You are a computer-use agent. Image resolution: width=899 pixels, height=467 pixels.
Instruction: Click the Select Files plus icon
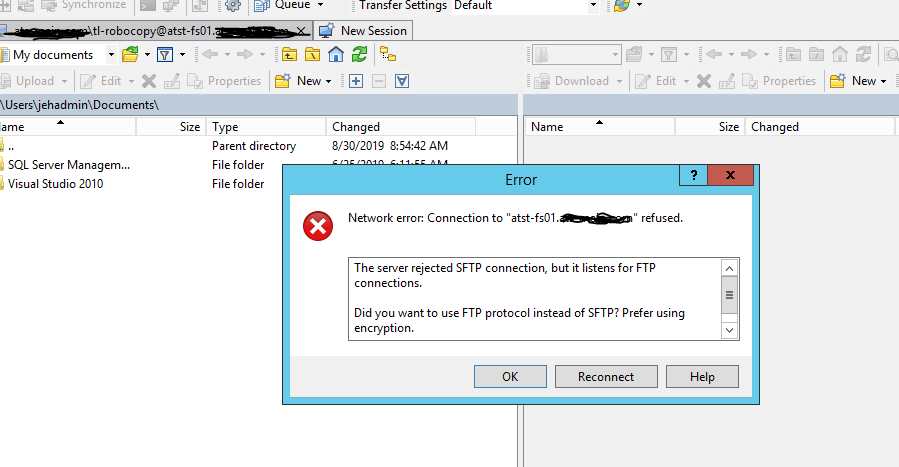click(x=355, y=81)
